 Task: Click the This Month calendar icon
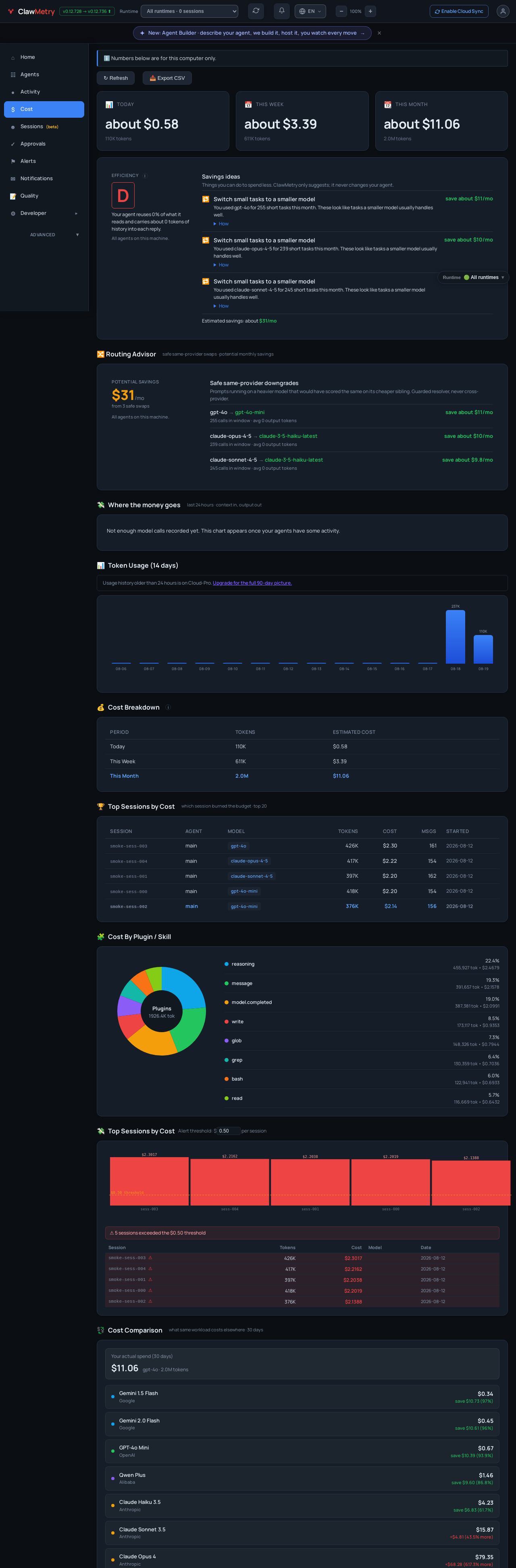pyautogui.click(x=388, y=105)
